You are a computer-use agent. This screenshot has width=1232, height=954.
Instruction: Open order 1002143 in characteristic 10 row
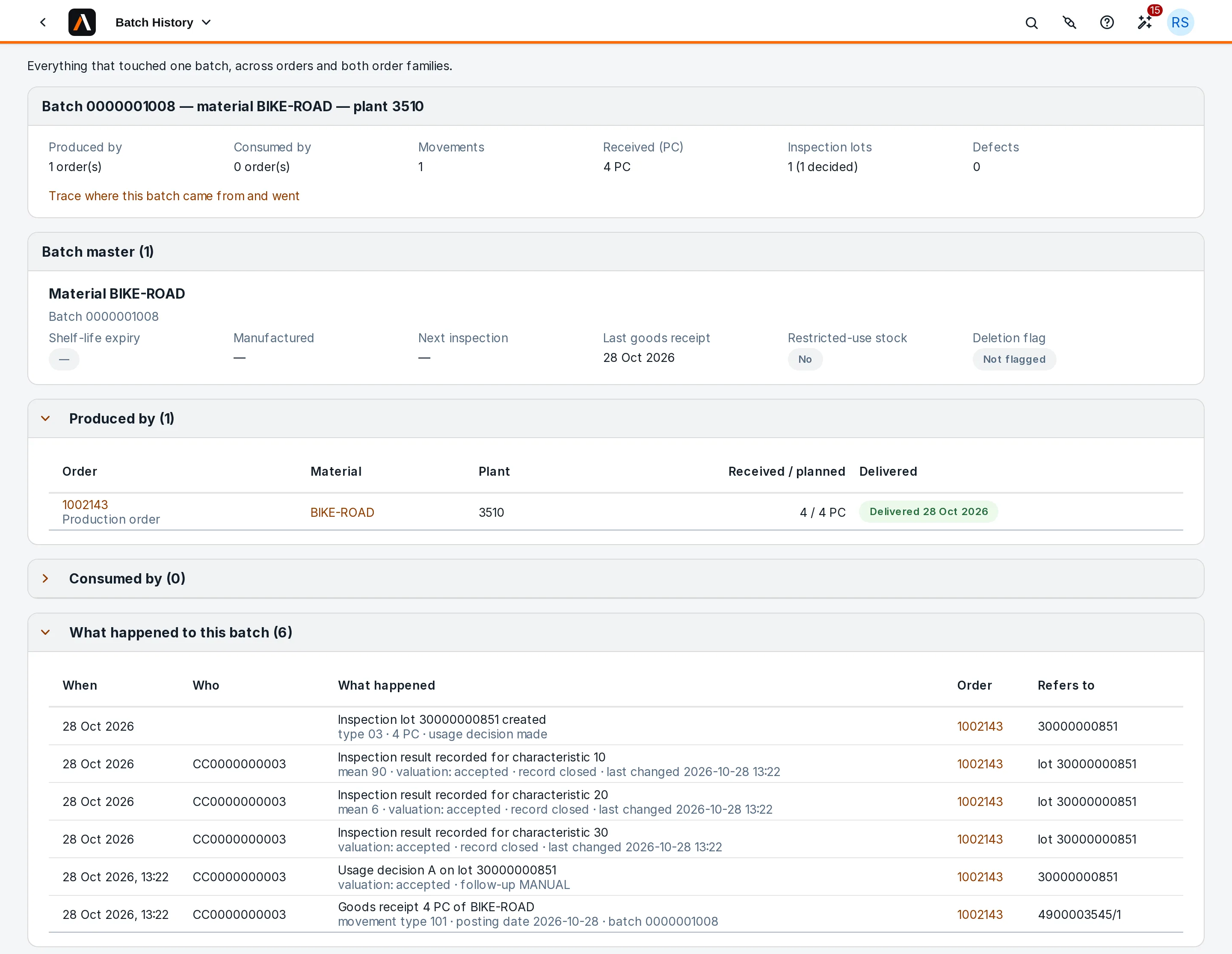(980, 764)
